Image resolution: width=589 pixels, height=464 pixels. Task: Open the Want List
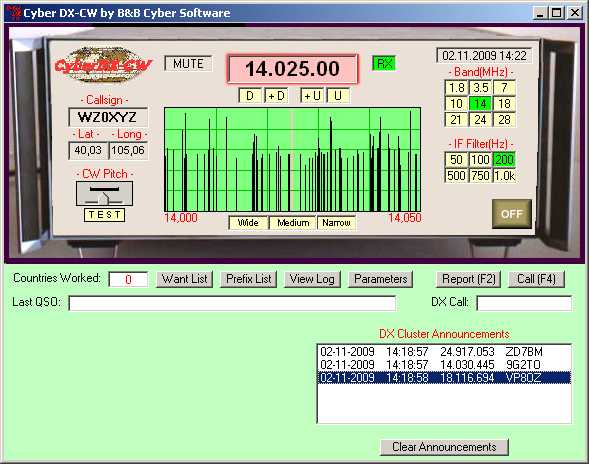click(184, 279)
